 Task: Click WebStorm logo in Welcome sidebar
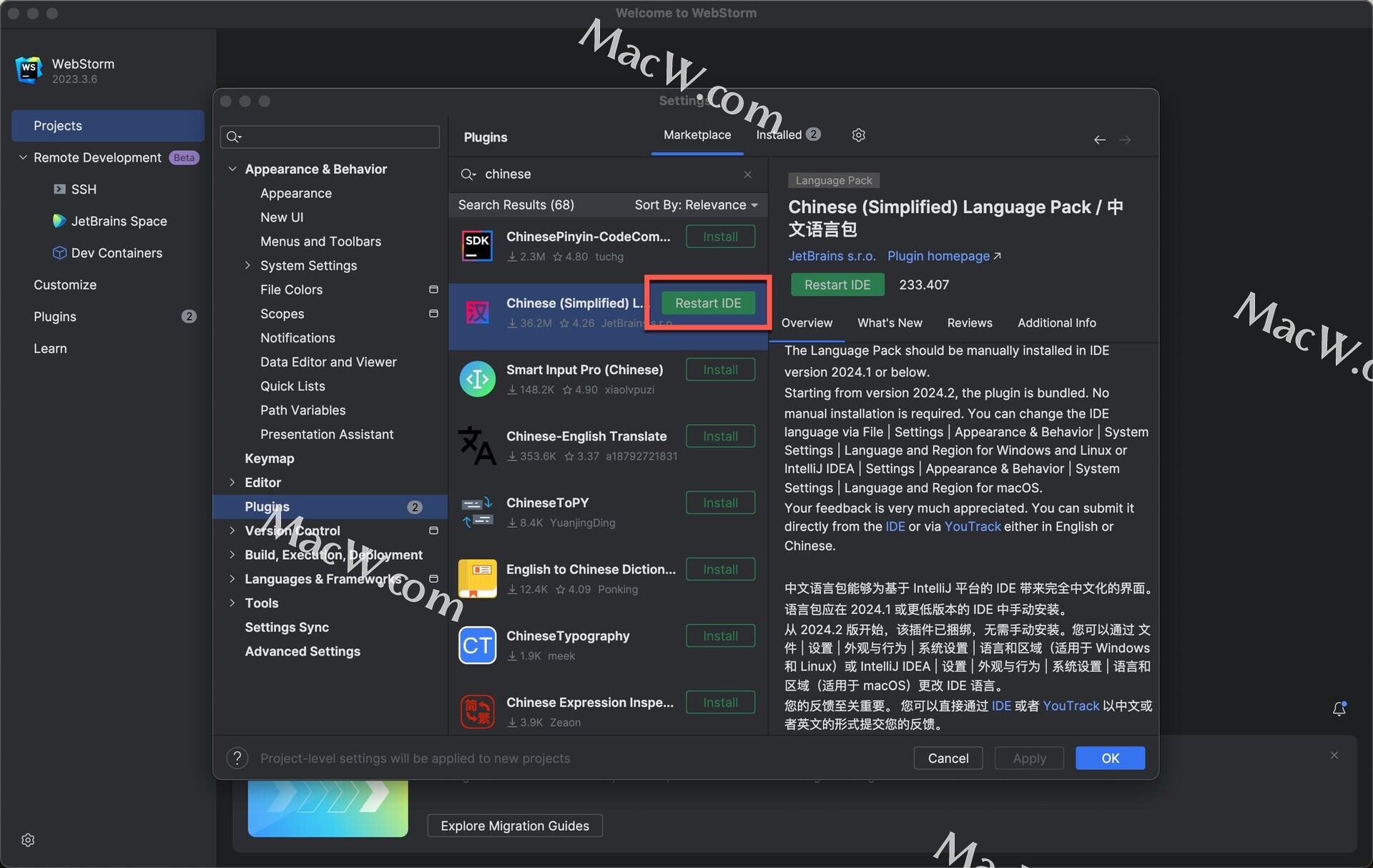[29, 70]
